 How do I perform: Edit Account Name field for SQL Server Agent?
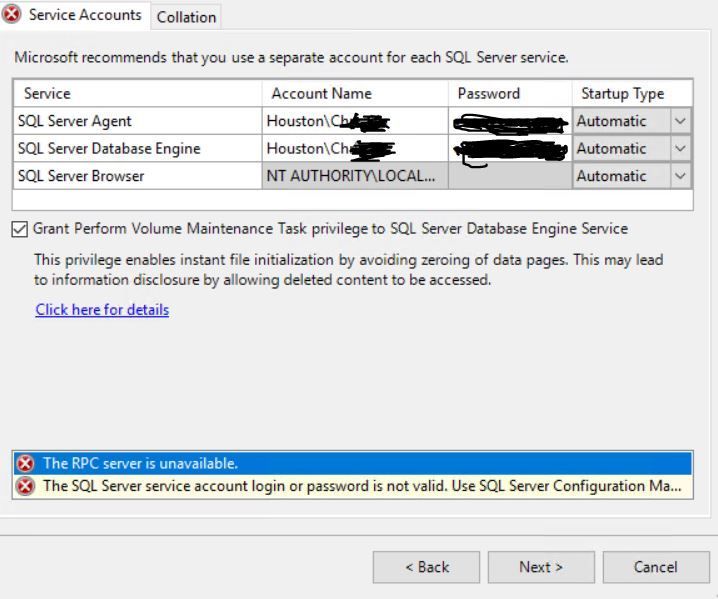[355, 121]
